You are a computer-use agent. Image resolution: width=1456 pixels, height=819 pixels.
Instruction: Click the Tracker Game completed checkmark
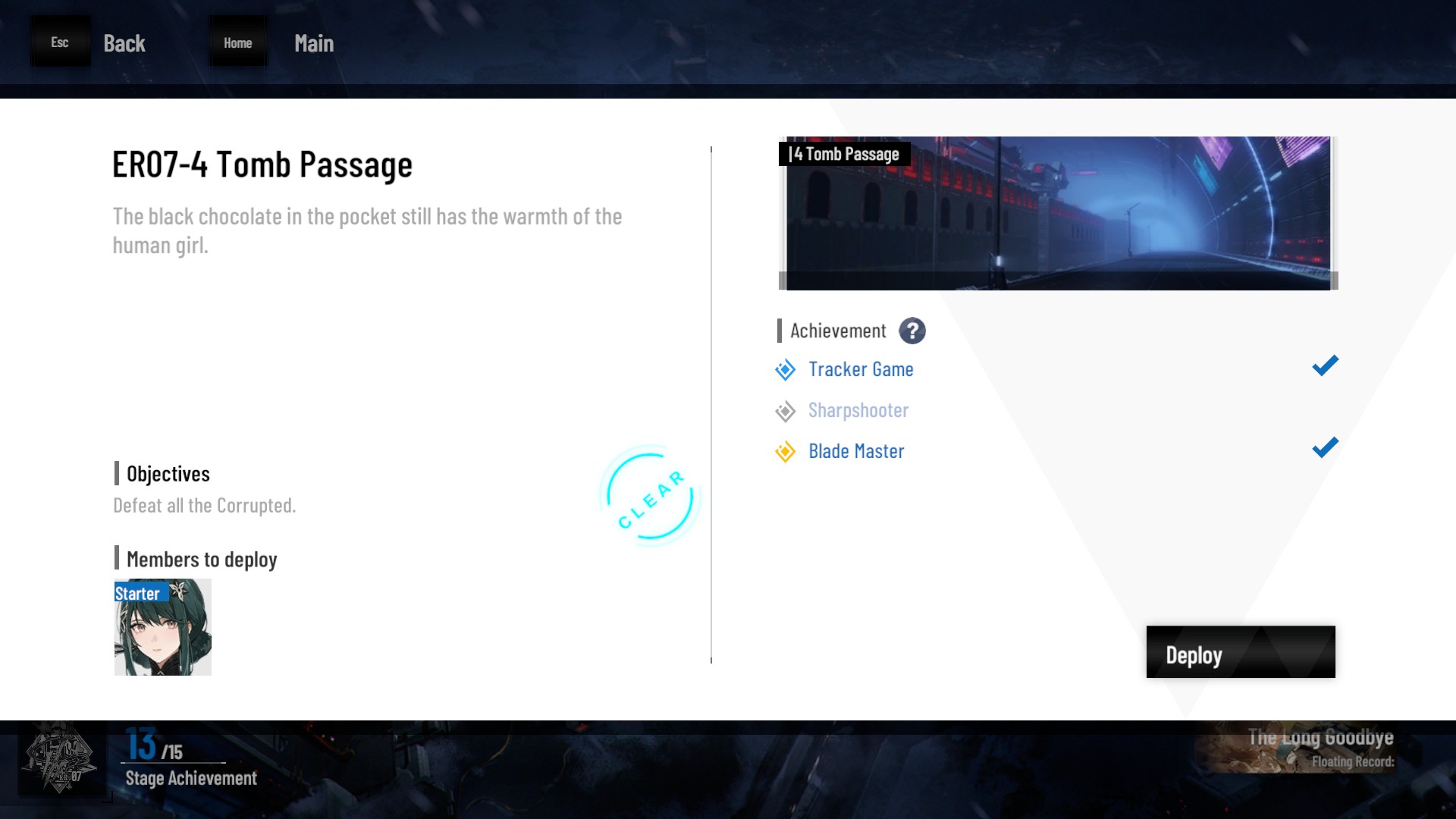[1325, 366]
